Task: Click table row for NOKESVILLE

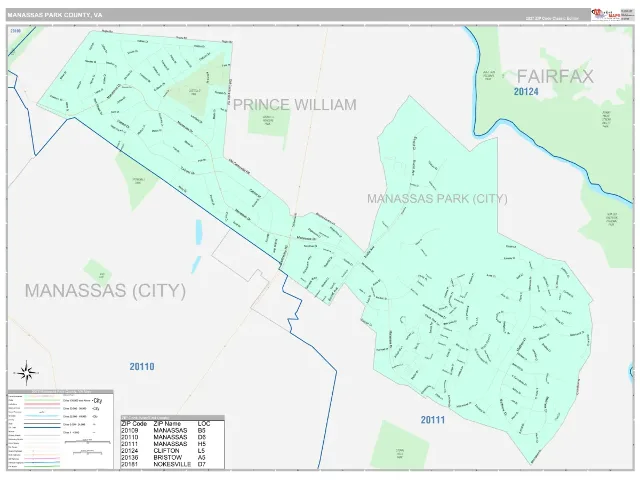Action: (172, 464)
